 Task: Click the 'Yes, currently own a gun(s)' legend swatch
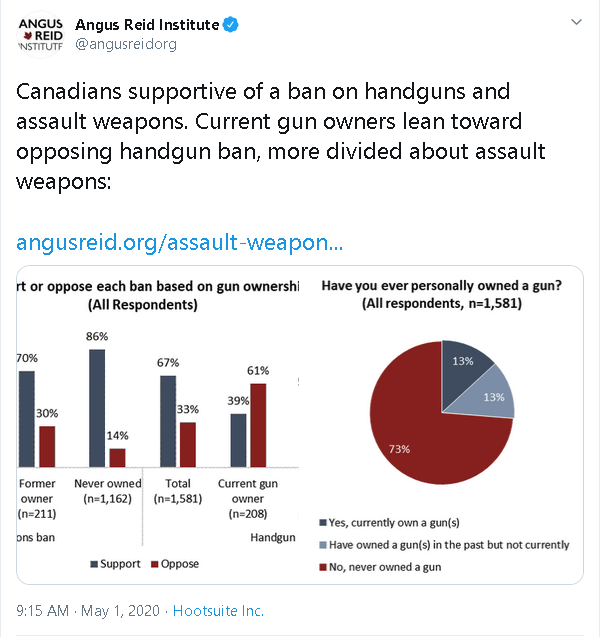(x=322, y=523)
